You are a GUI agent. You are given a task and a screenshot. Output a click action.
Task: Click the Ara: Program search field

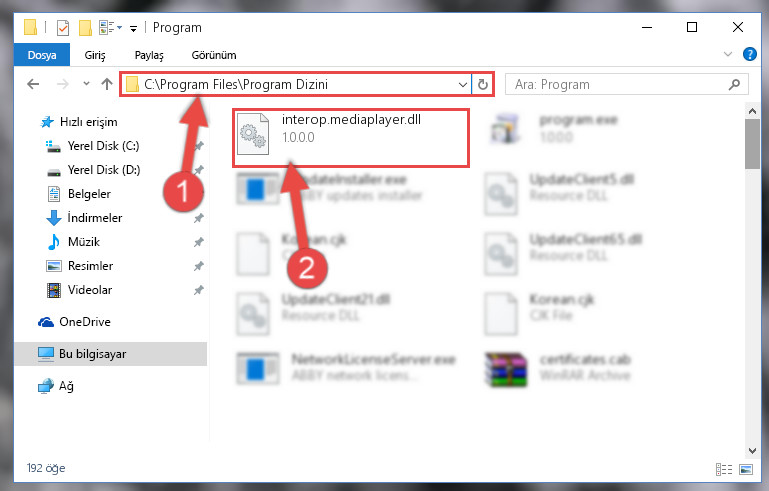pyautogui.click(x=618, y=84)
